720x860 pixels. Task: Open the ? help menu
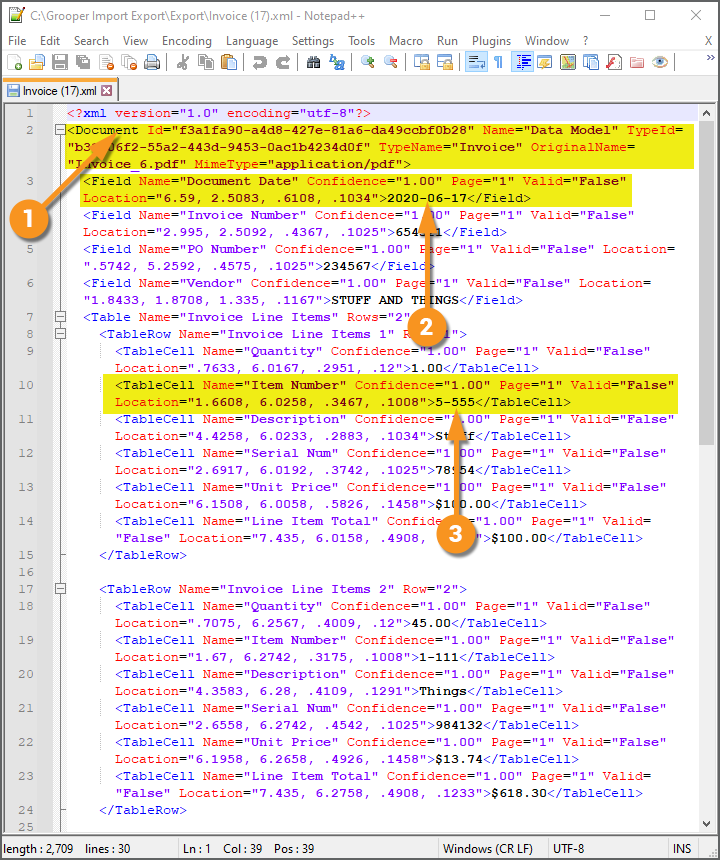point(586,41)
